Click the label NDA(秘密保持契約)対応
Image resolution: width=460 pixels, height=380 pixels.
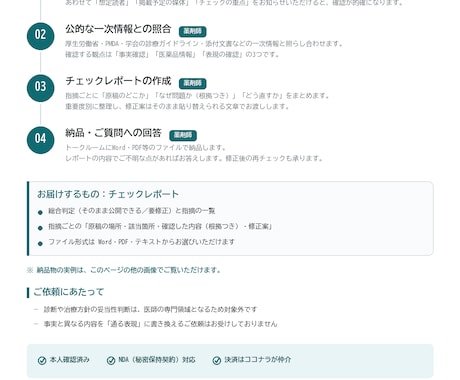coord(157,360)
